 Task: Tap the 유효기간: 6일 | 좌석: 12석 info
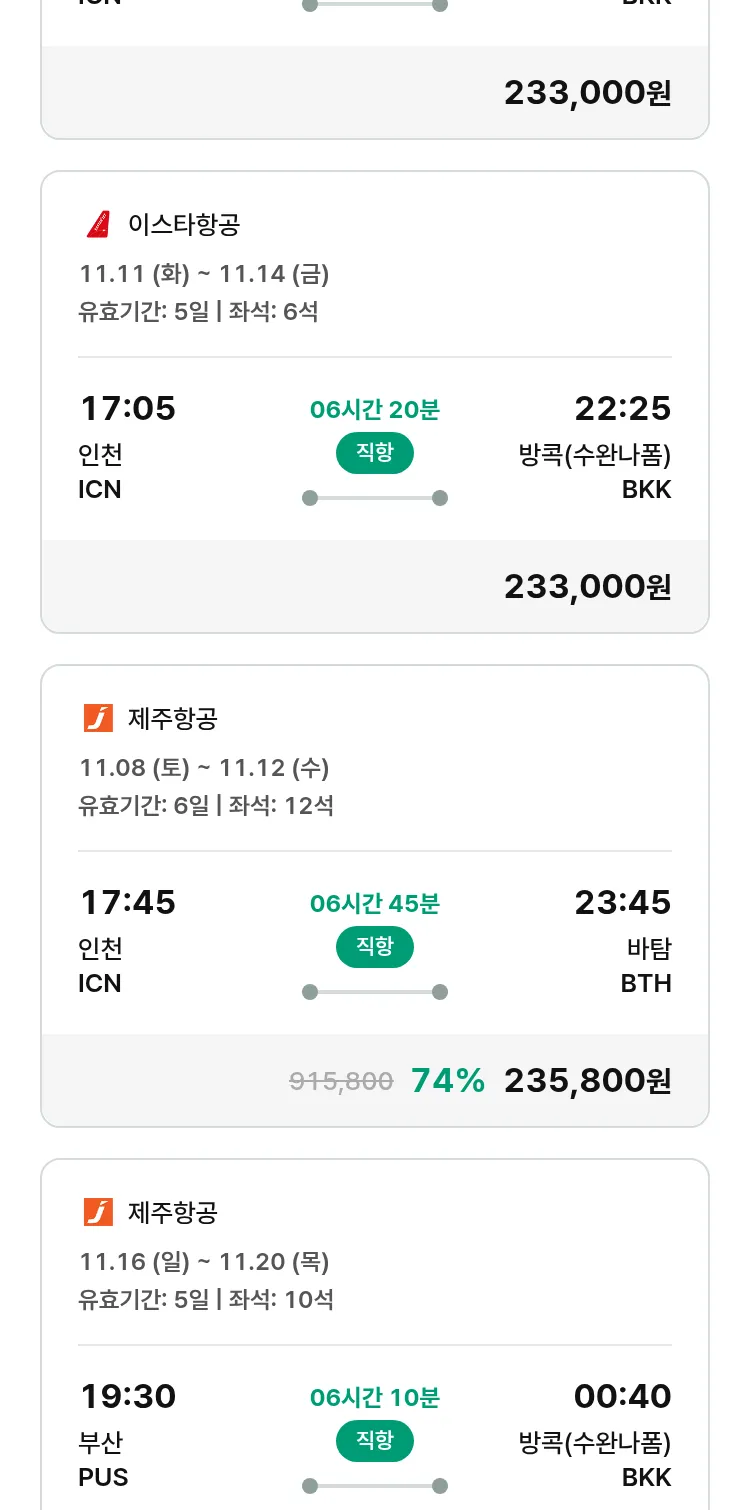[206, 805]
